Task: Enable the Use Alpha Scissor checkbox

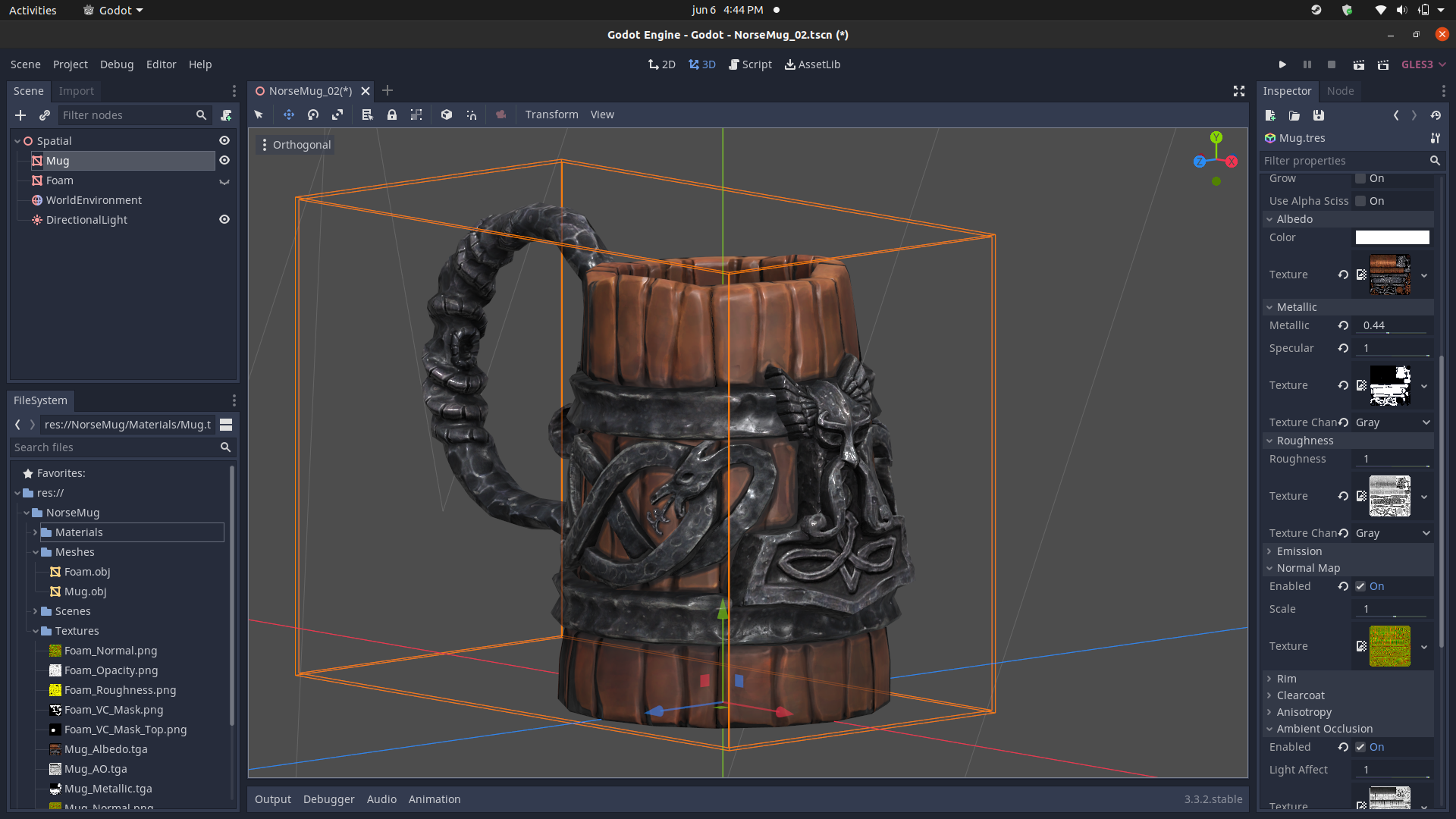Action: (x=1360, y=201)
